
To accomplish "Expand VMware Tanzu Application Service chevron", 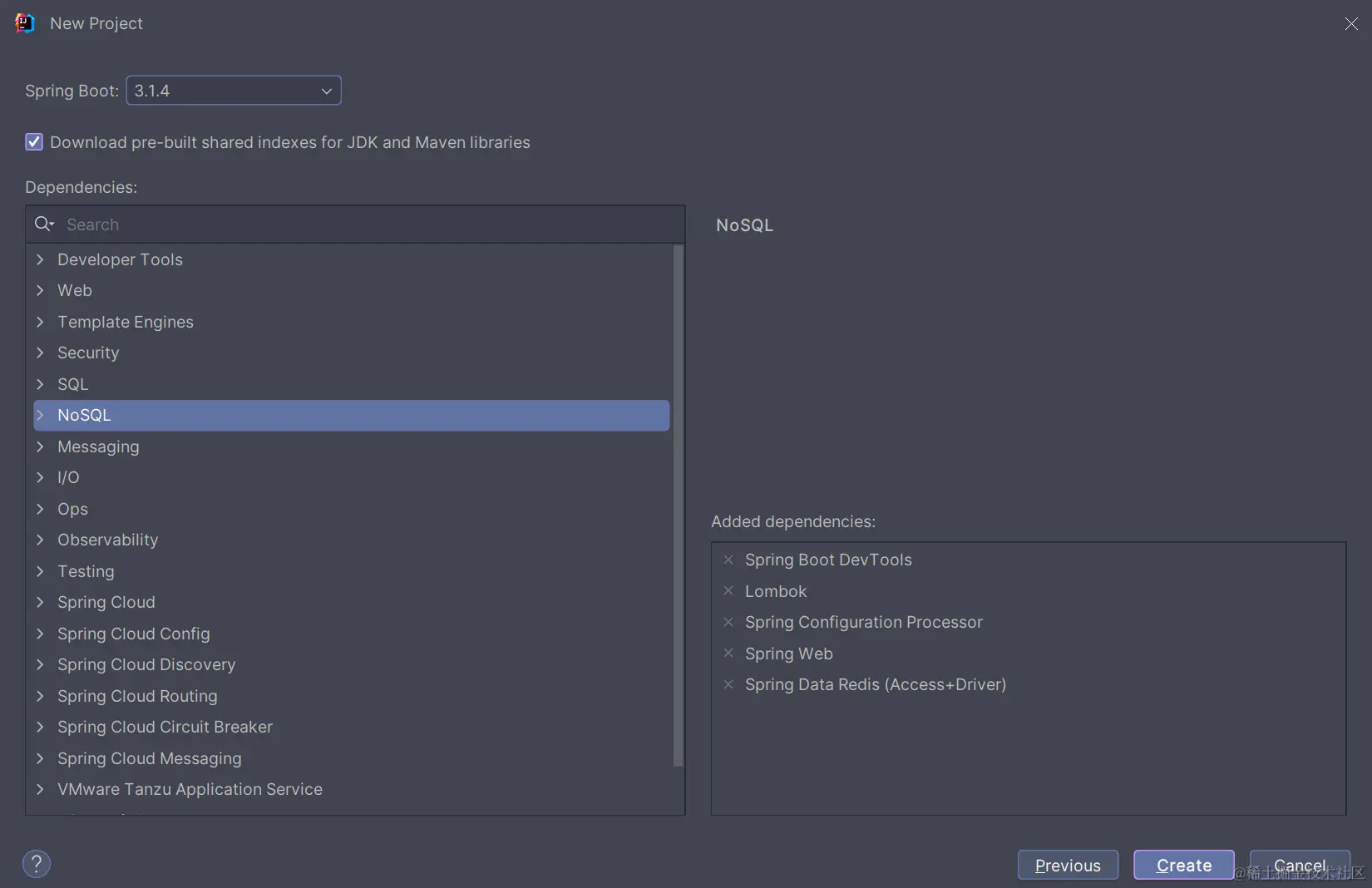I will point(40,789).
